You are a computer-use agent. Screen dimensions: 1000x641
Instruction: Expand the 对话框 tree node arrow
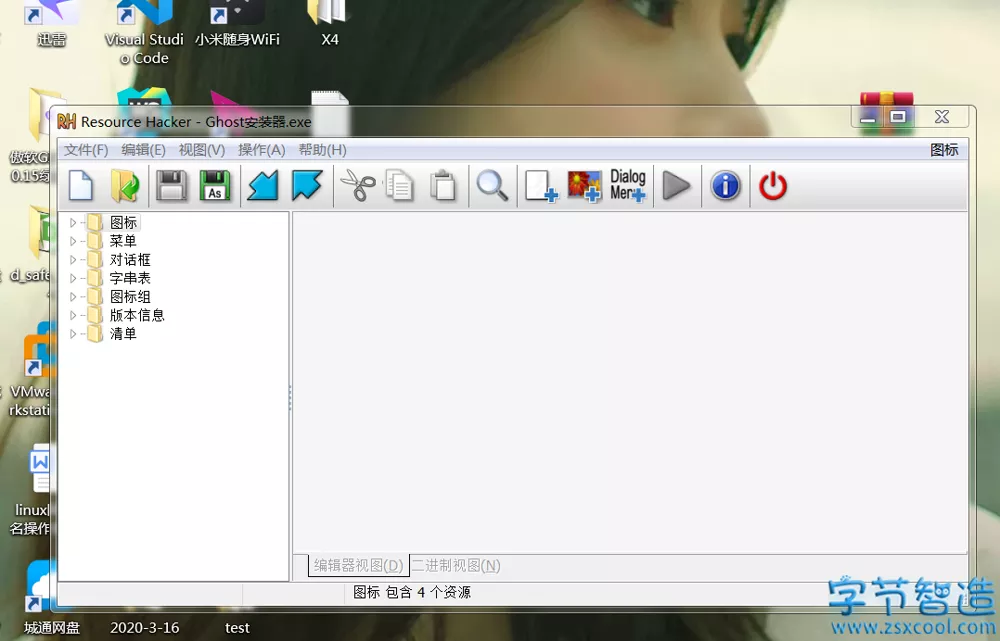pyautogui.click(x=73, y=260)
